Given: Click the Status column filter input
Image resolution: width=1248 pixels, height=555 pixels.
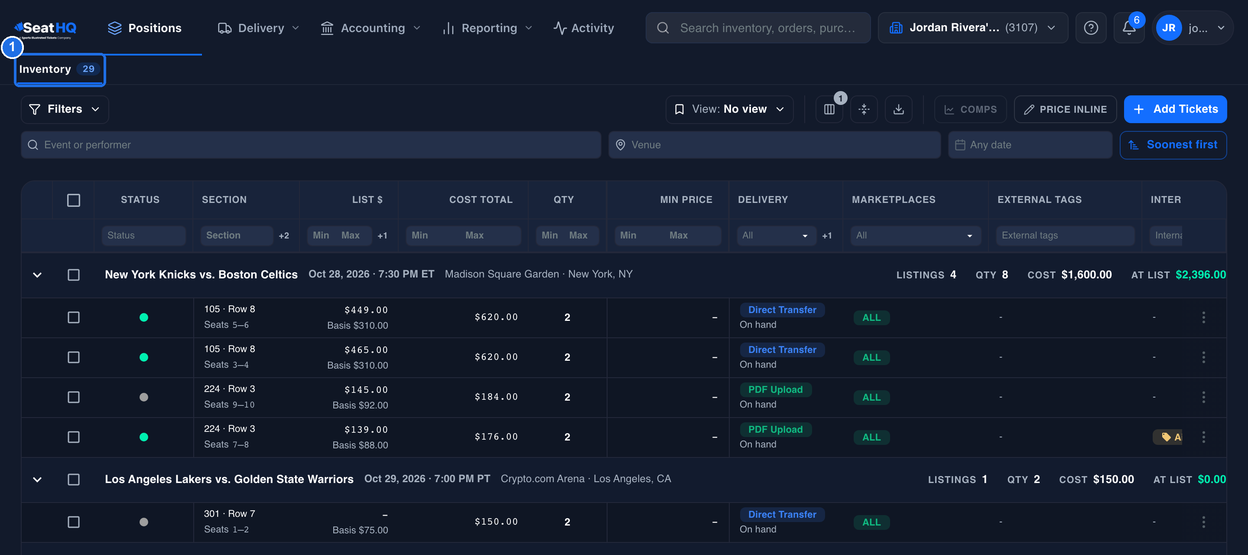Looking at the screenshot, I should point(144,236).
